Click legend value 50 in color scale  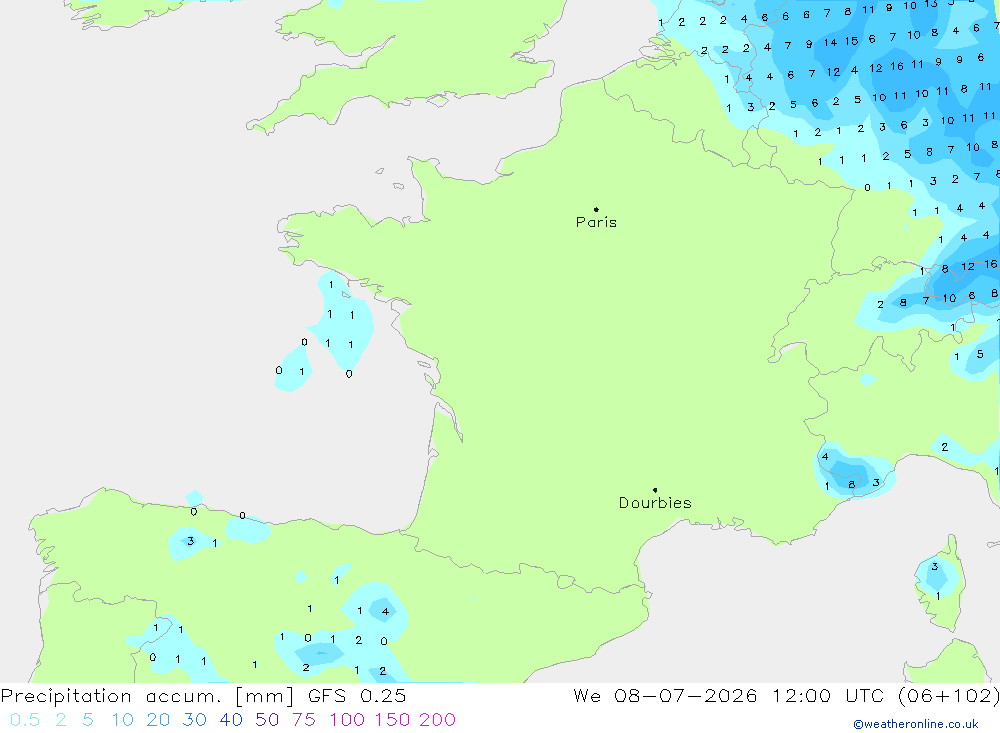click(267, 720)
